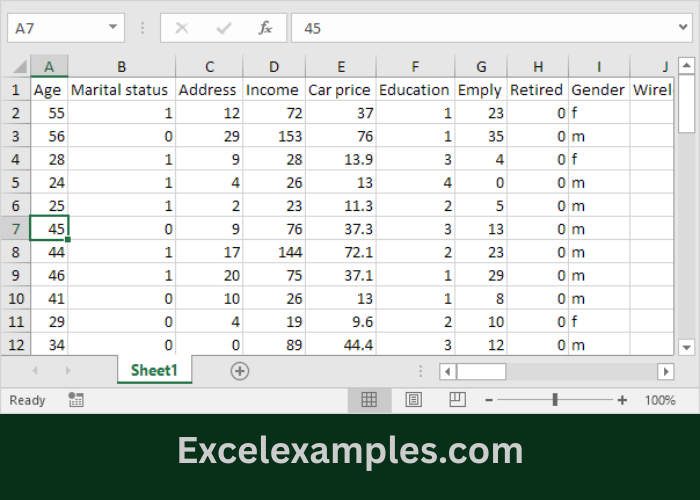Select column D header

point(274,67)
